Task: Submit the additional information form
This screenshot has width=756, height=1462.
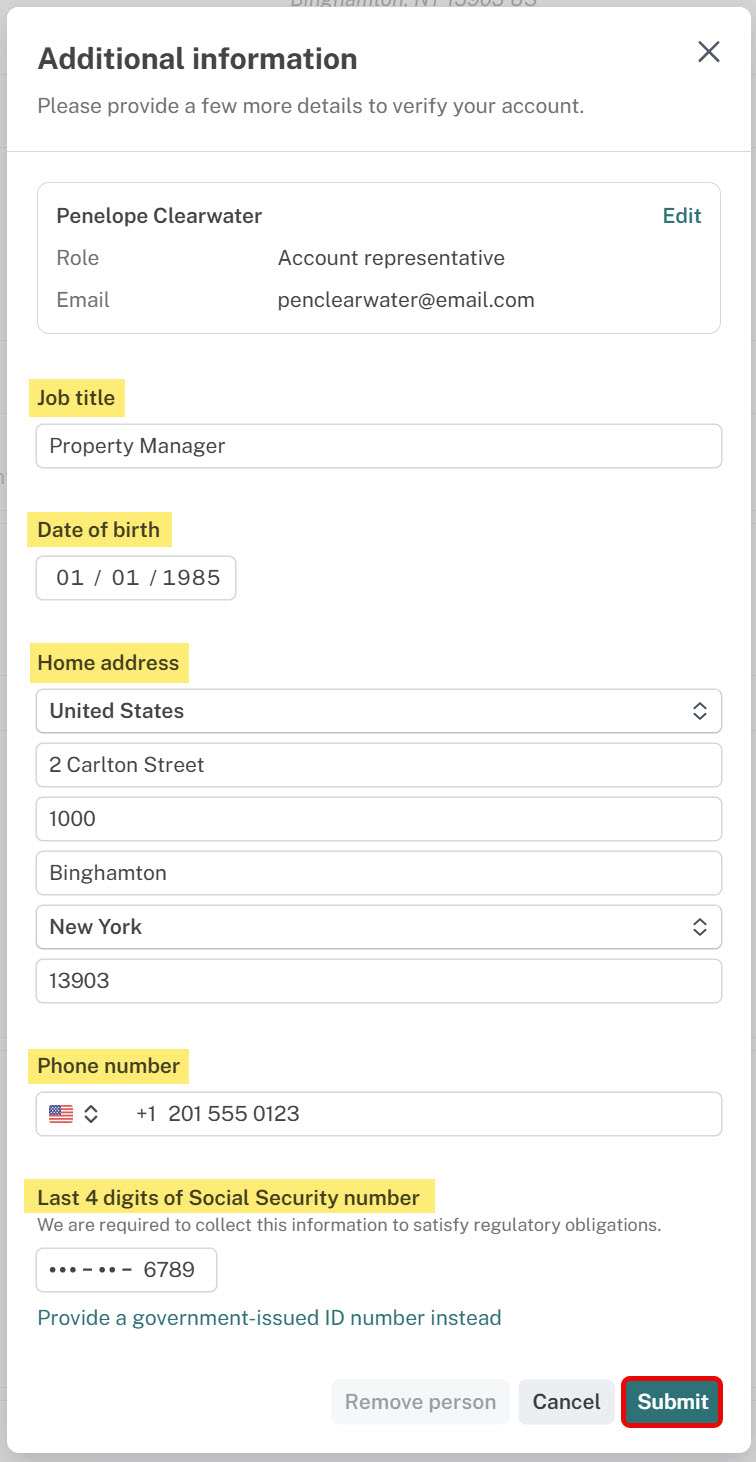Action: (x=672, y=1402)
